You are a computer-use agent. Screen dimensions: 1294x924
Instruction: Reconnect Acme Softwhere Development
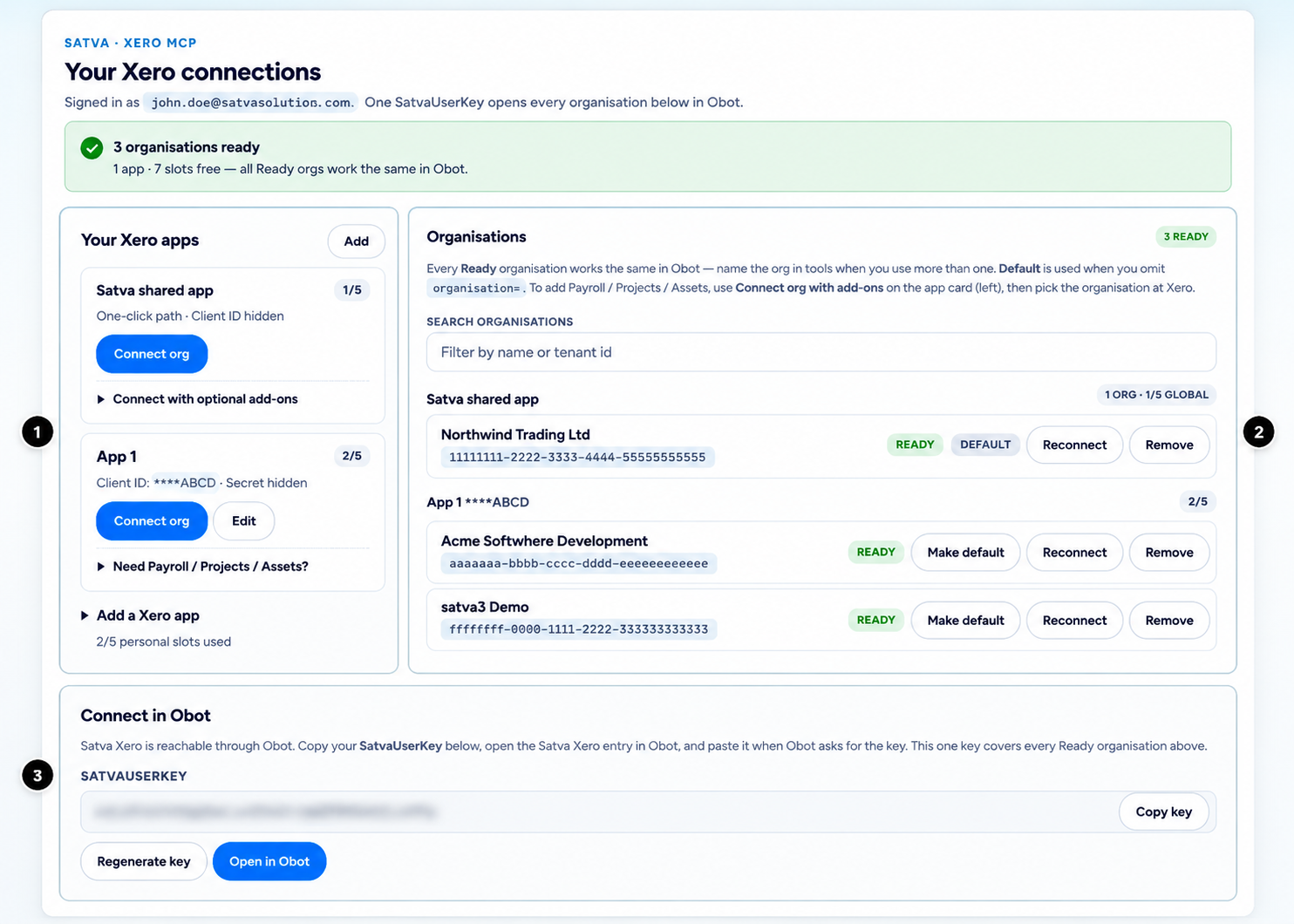coord(1074,553)
